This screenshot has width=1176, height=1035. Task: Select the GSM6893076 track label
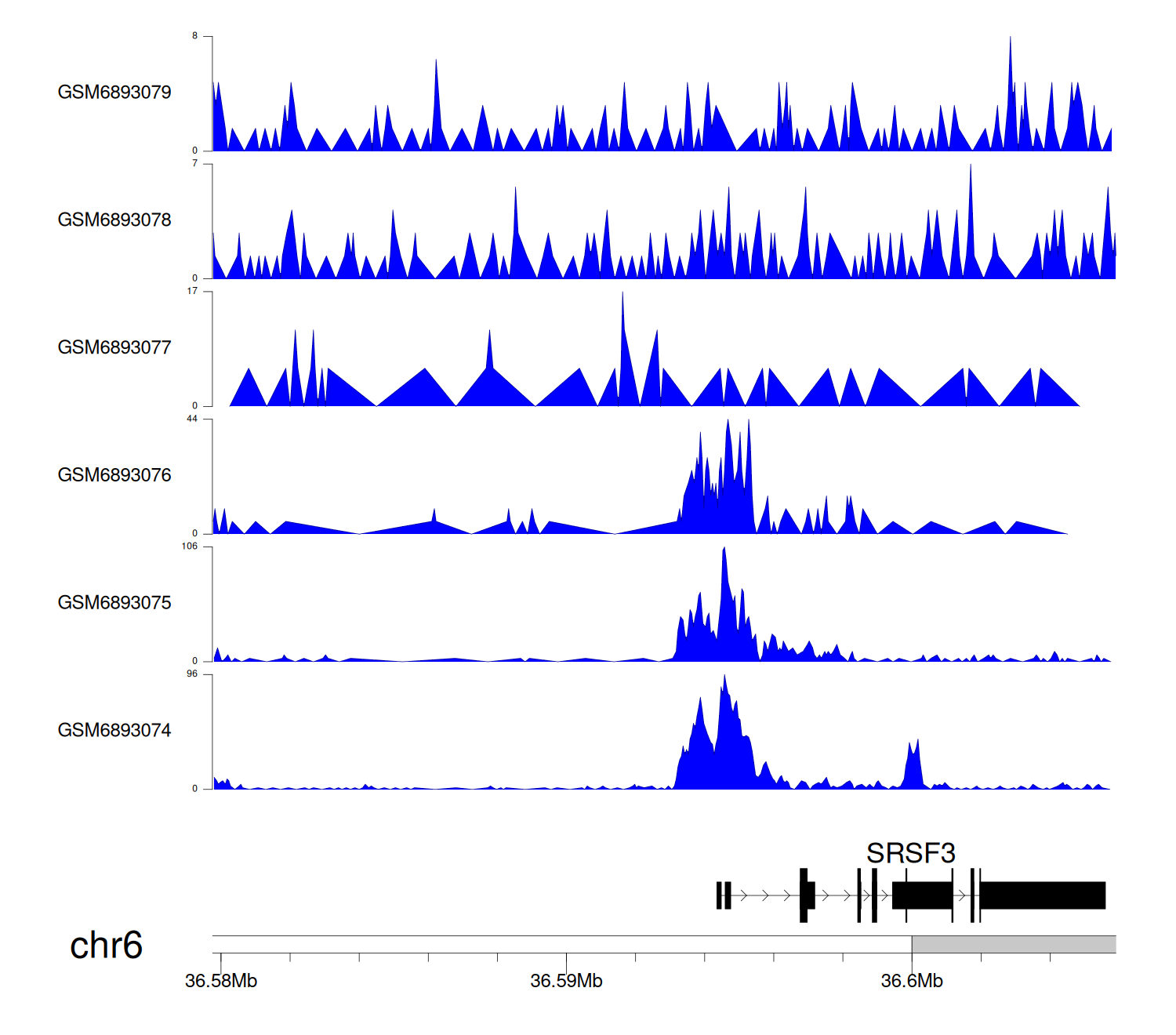(114, 475)
